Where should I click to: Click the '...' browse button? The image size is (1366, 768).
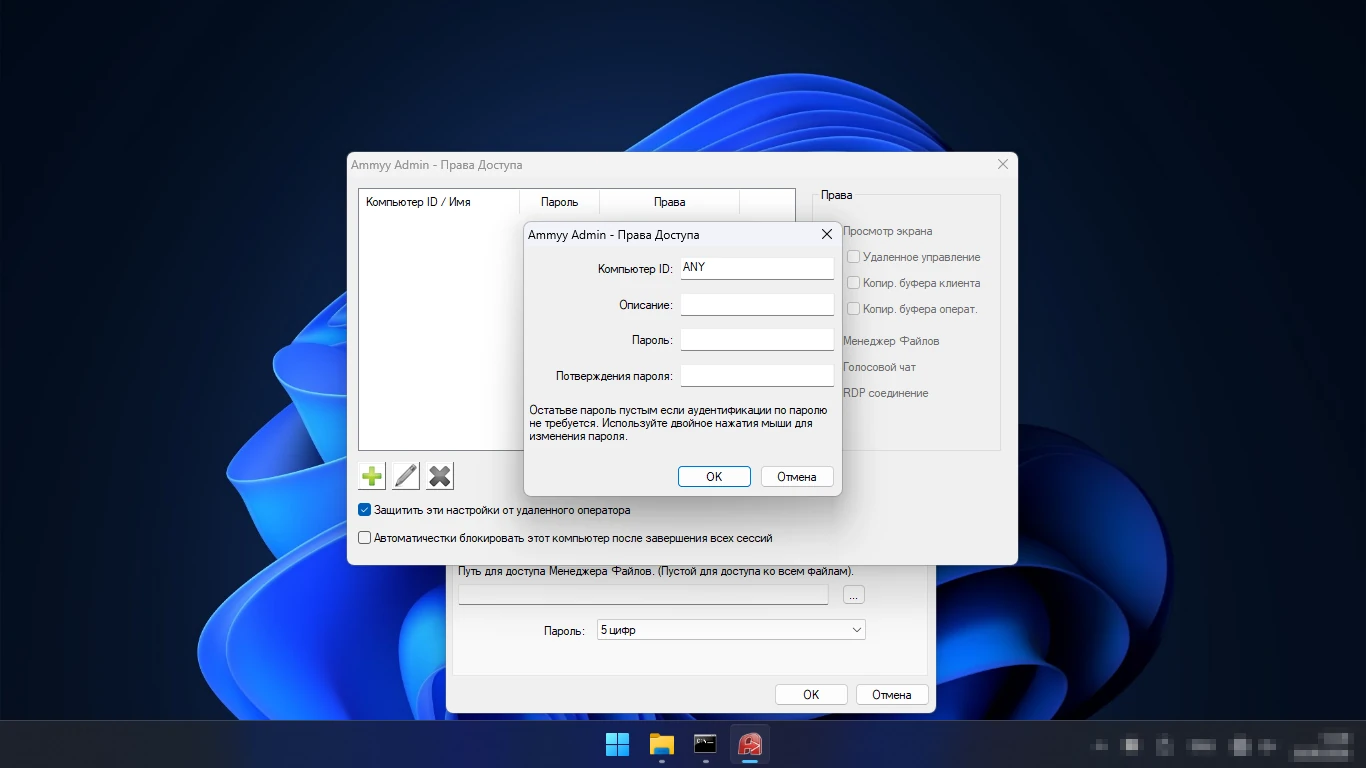click(x=853, y=595)
